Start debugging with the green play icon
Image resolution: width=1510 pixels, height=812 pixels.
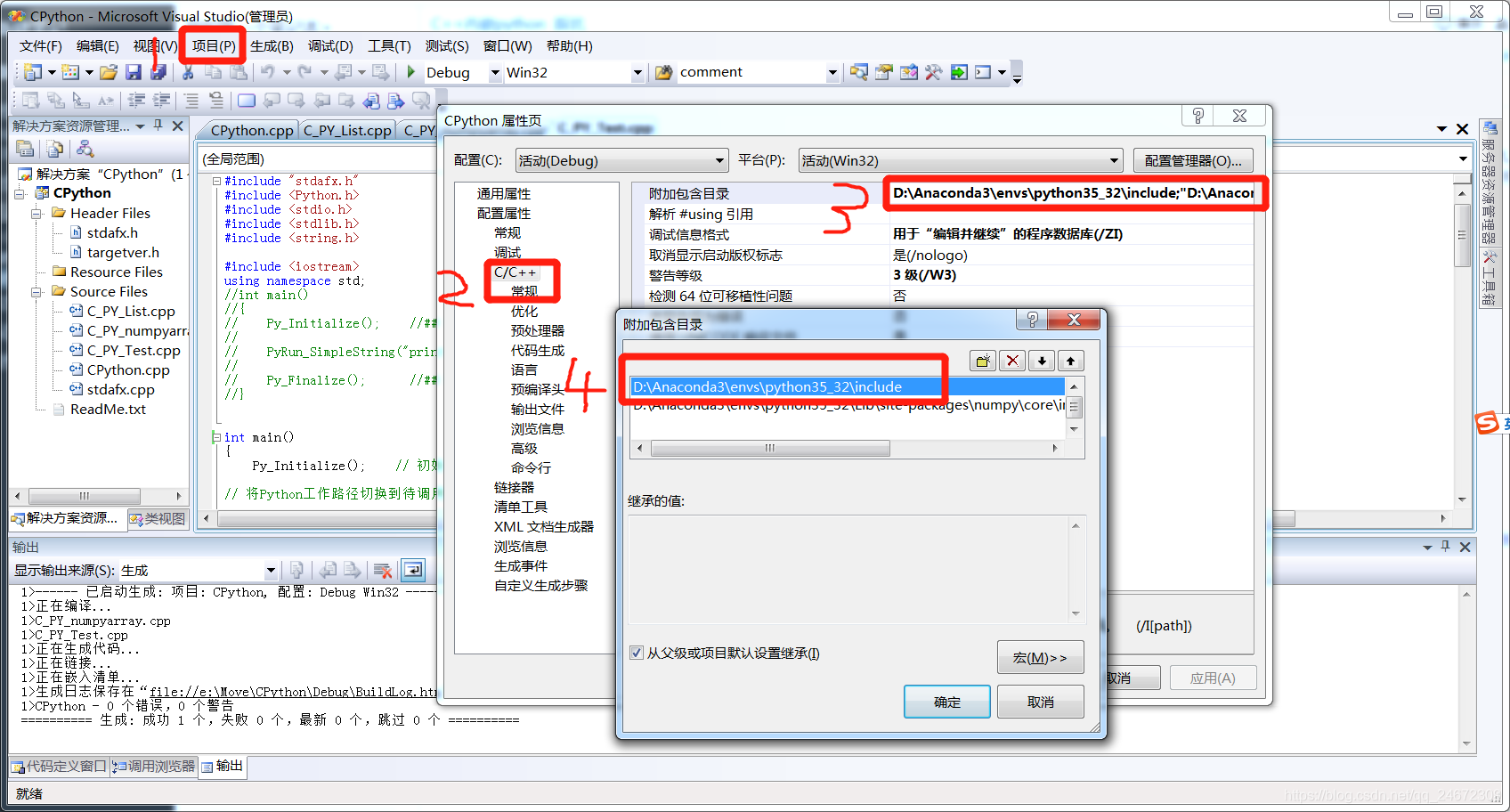point(411,72)
